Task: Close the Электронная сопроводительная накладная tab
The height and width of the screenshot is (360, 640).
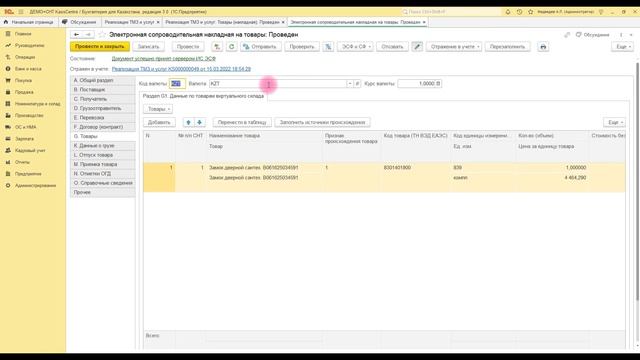Action: (424, 22)
